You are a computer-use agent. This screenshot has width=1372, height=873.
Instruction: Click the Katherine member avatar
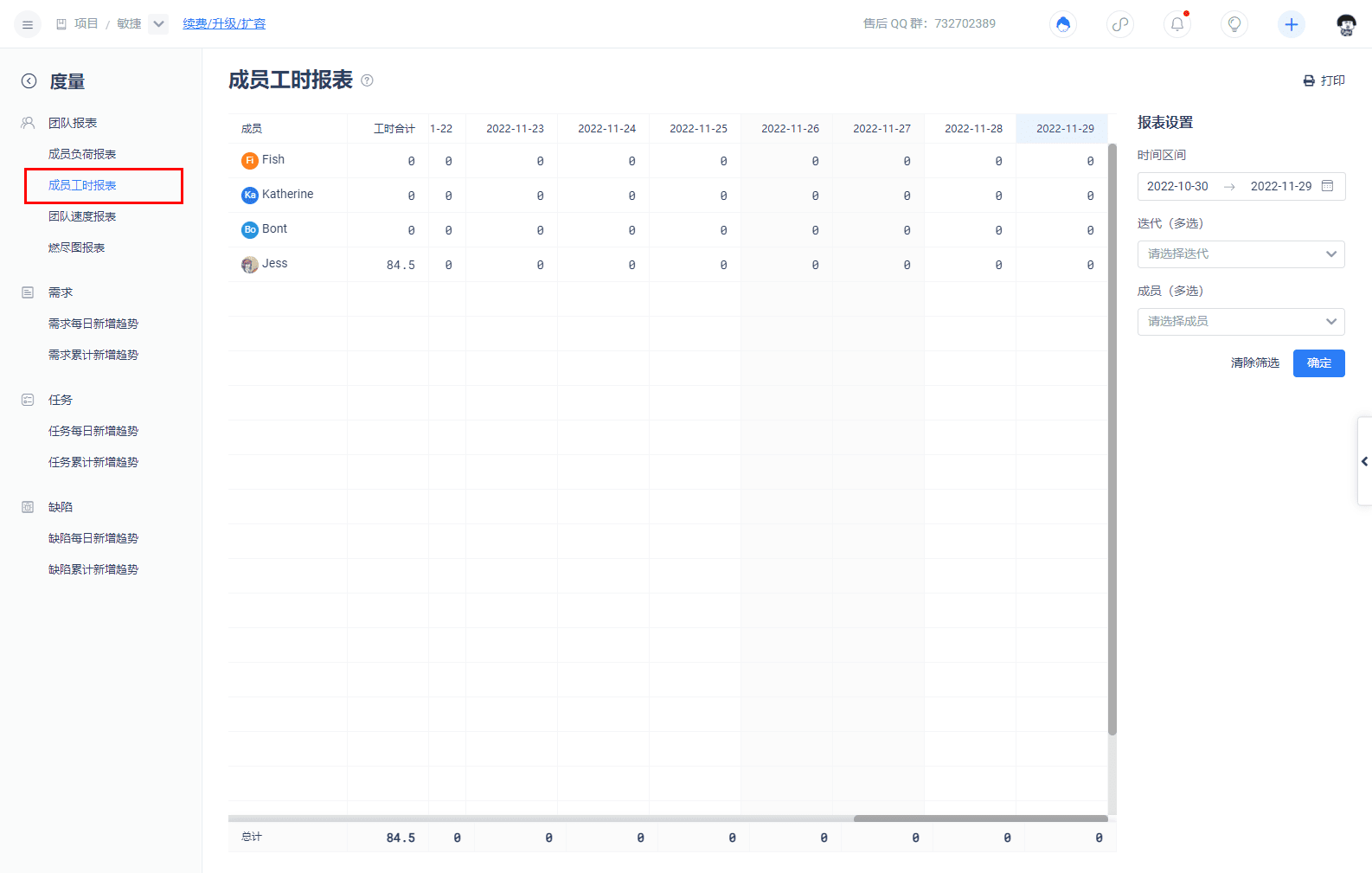click(250, 195)
